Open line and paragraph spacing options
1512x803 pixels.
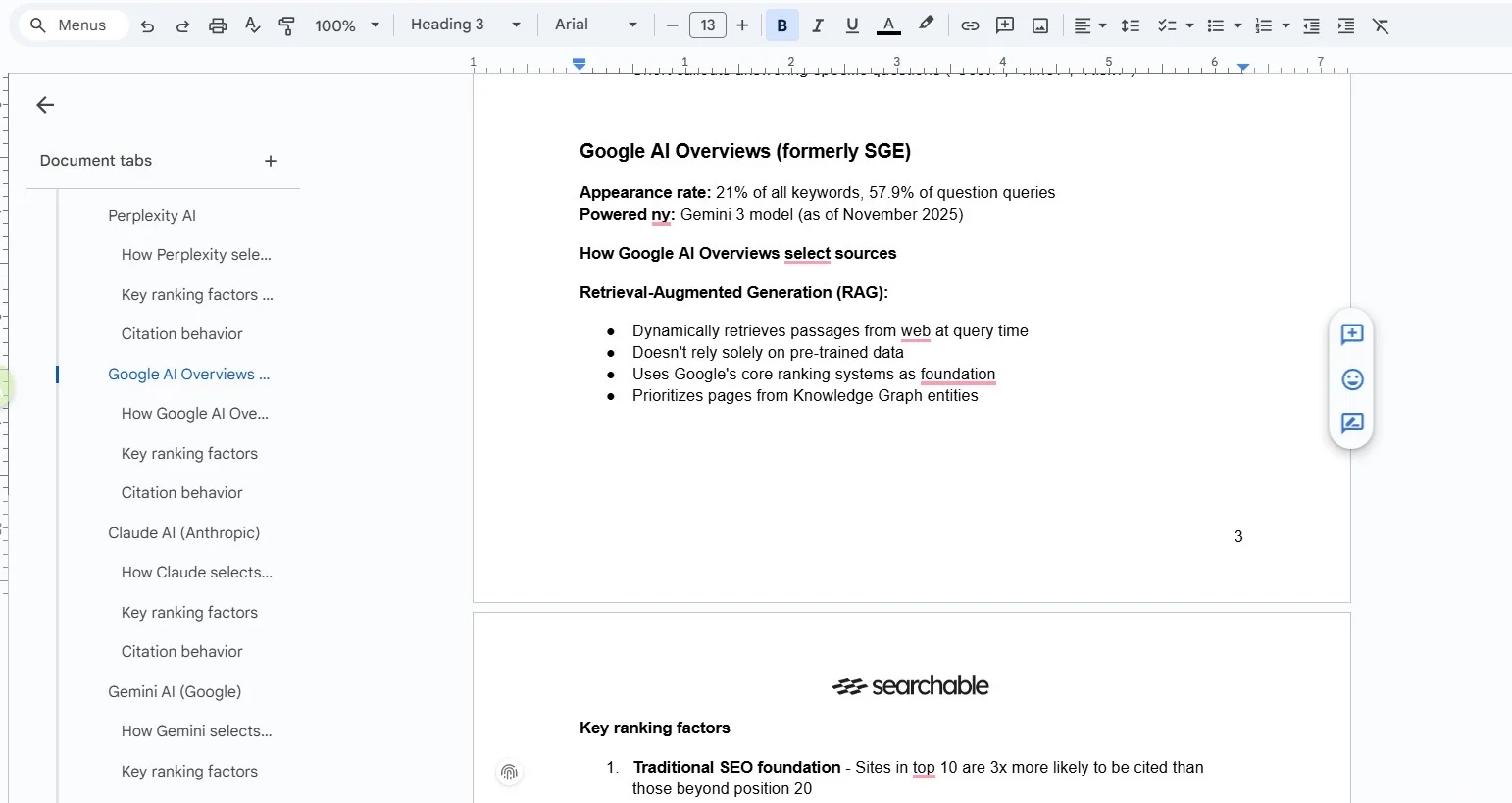pyautogui.click(x=1131, y=25)
